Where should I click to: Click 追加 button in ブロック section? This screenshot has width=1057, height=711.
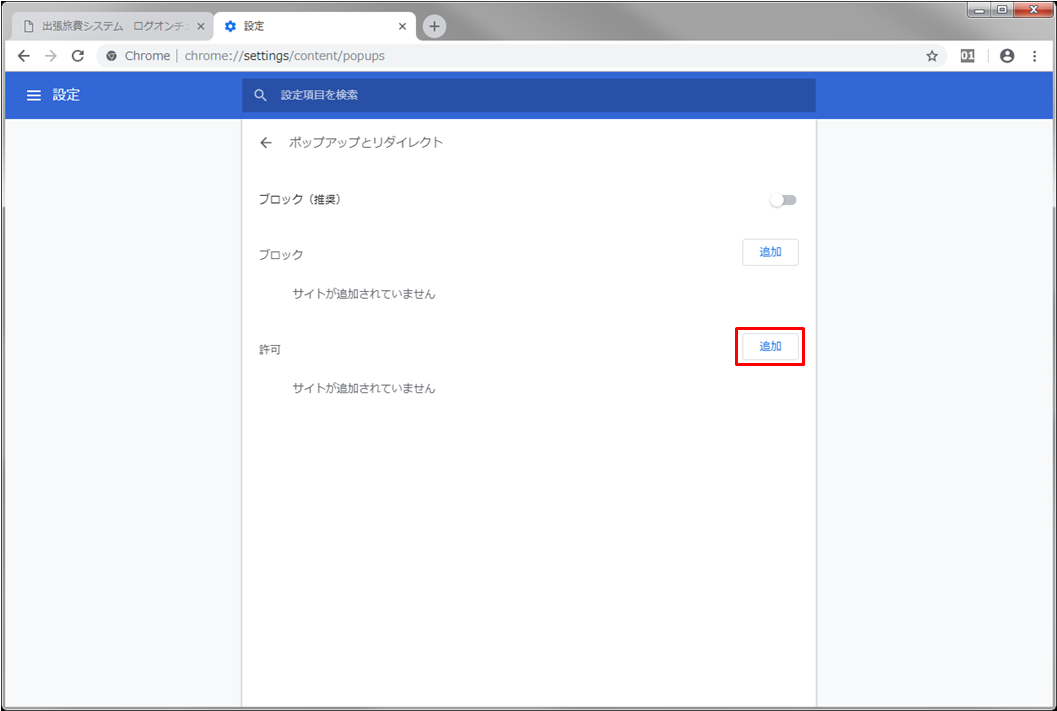[771, 252]
